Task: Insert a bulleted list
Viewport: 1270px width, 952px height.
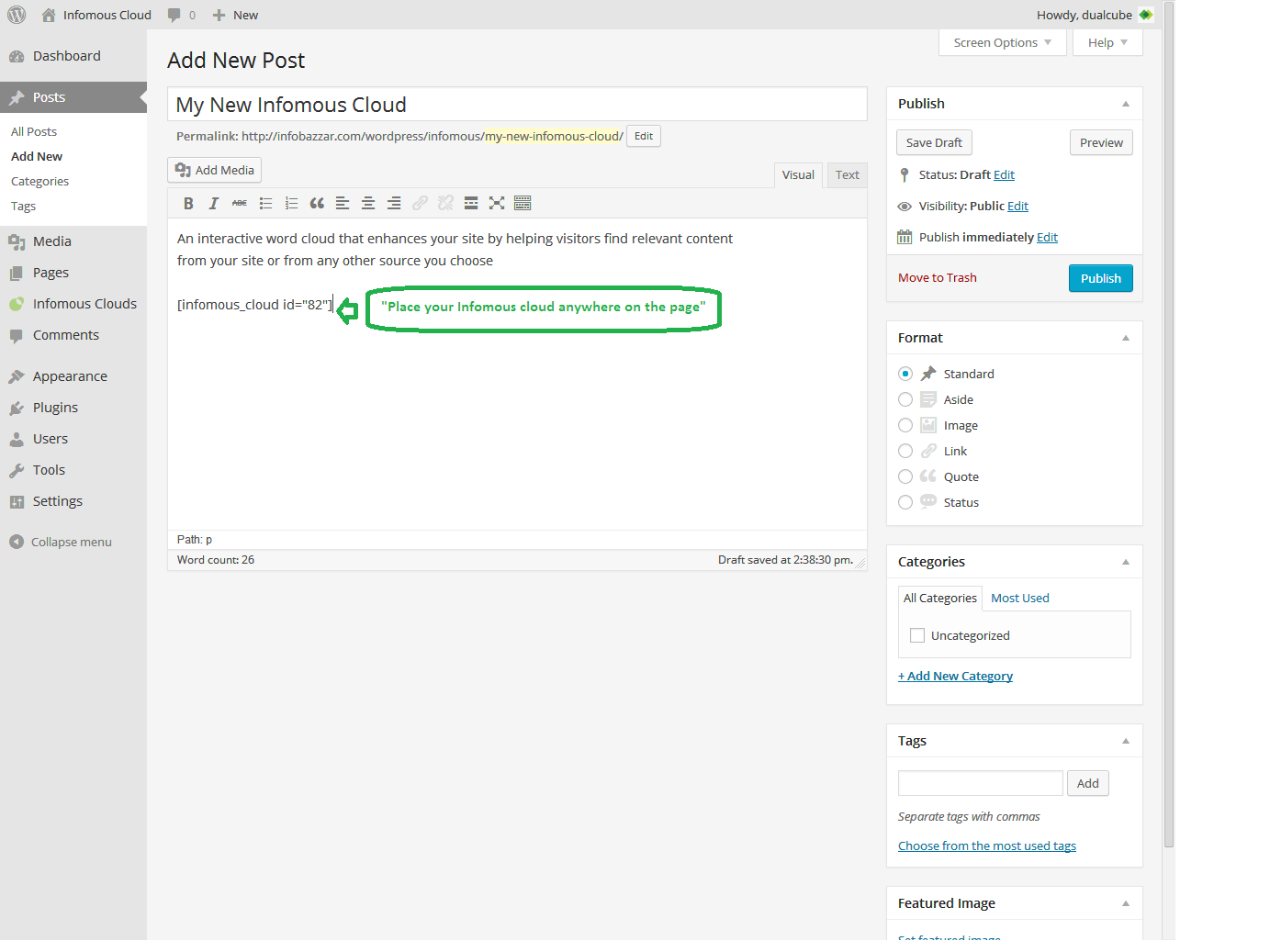Action: point(265,204)
